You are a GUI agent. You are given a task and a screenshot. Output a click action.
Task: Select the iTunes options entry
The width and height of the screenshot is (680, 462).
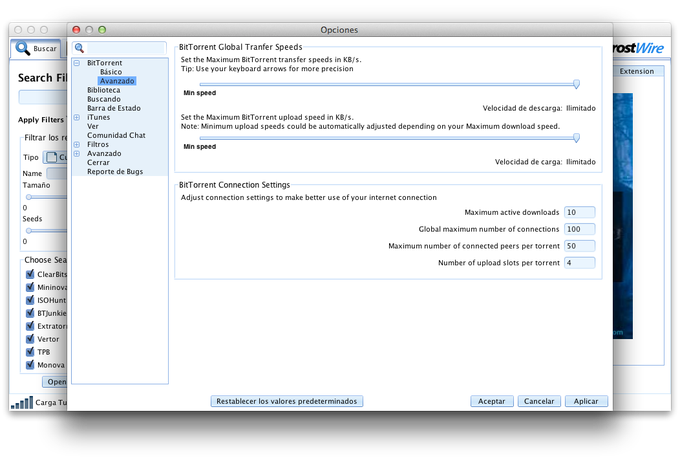click(98, 117)
